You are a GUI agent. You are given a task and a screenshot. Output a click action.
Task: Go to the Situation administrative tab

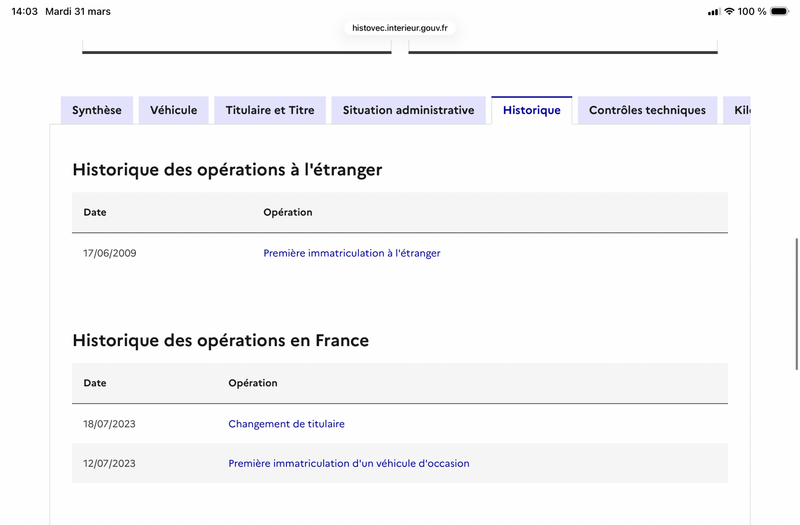click(x=408, y=110)
